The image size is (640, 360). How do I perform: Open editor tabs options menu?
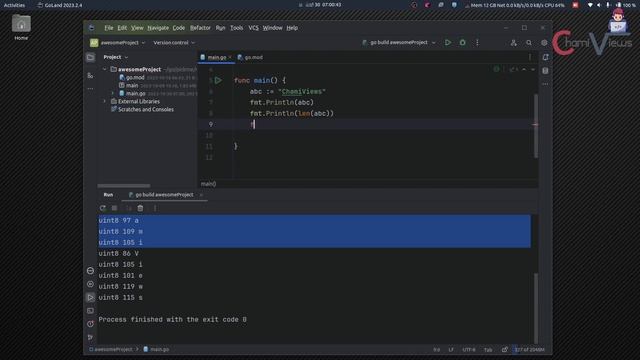pos(530,57)
